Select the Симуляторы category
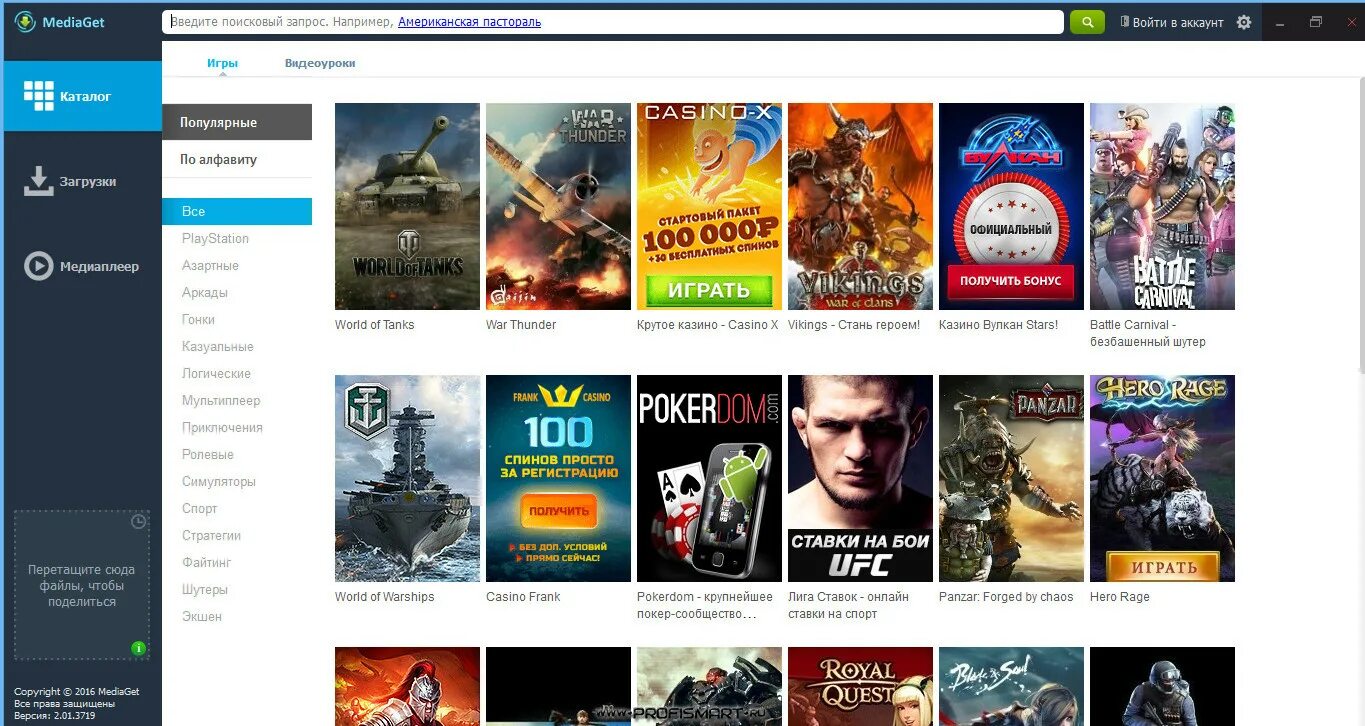Viewport: 1365px width, 726px height. pyautogui.click(x=219, y=481)
